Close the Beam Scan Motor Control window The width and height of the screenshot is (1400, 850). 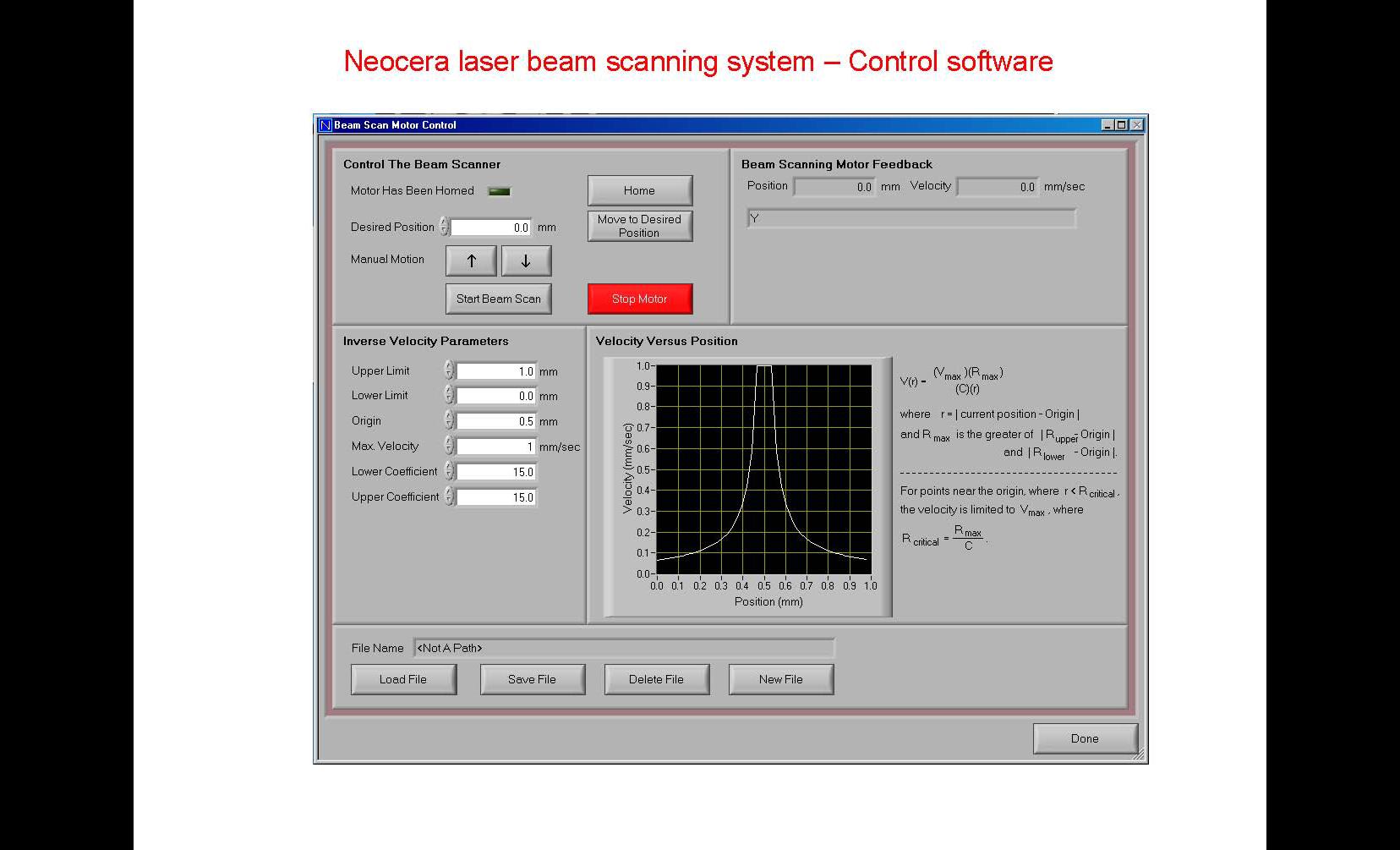[x=1137, y=125]
